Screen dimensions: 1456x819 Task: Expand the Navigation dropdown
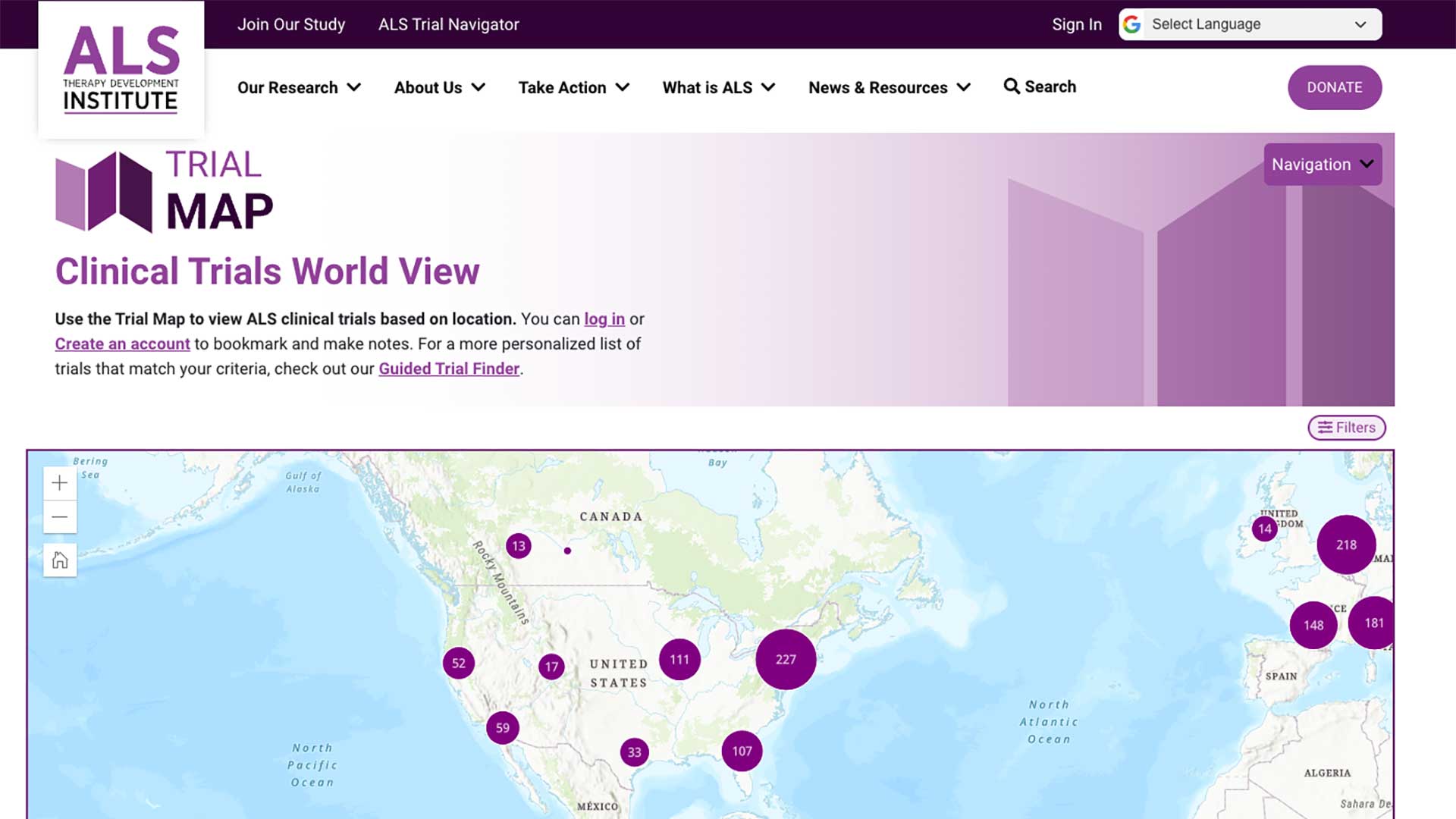1322,165
